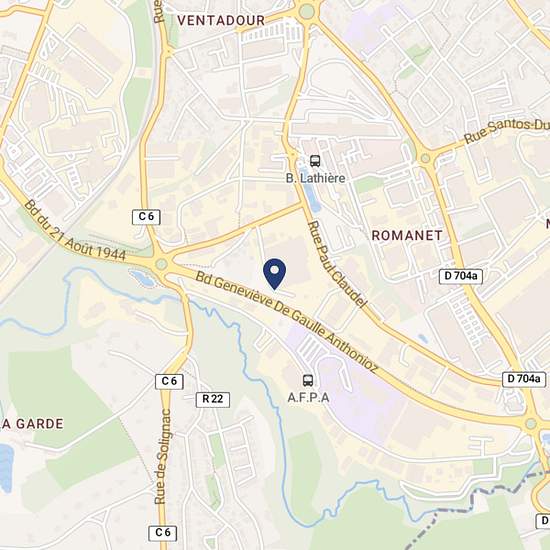The width and height of the screenshot is (550, 550).
Task: Click the C 6 shield above Rue de Solignac
Action: click(x=169, y=382)
